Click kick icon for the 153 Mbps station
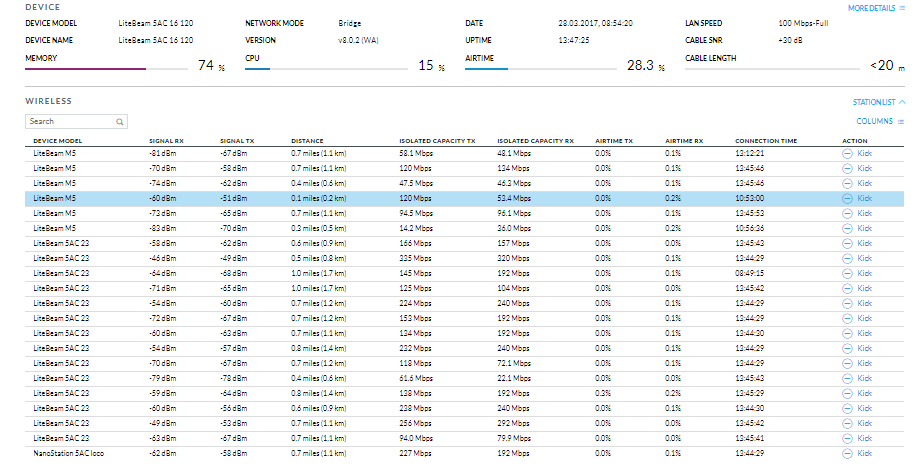This screenshot has width=923, height=471. pos(847,319)
